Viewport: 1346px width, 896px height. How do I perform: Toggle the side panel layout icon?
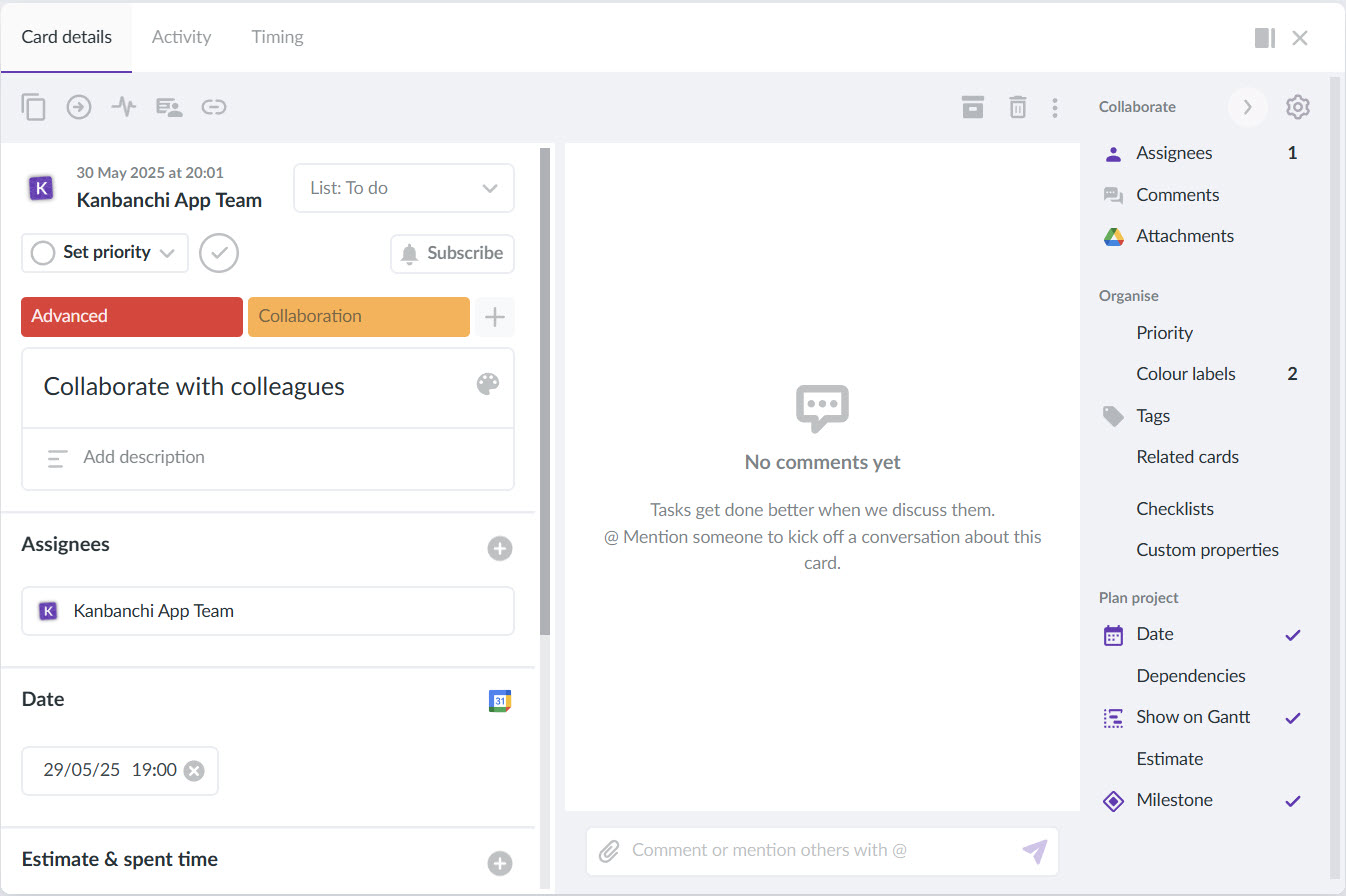1265,38
